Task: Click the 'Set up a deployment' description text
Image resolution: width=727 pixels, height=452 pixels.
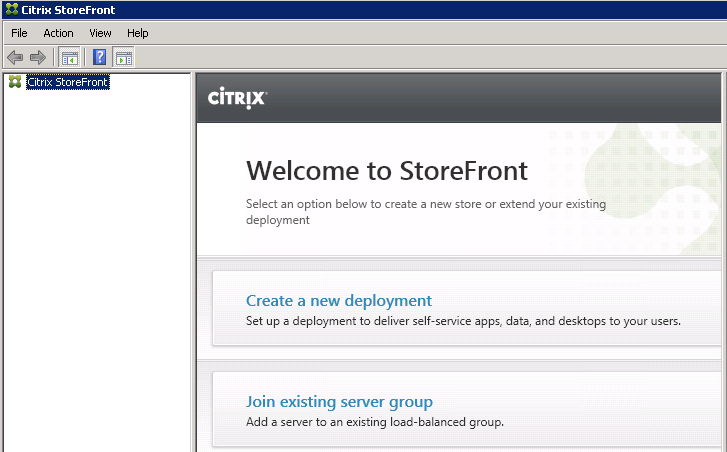Action: coord(463,321)
